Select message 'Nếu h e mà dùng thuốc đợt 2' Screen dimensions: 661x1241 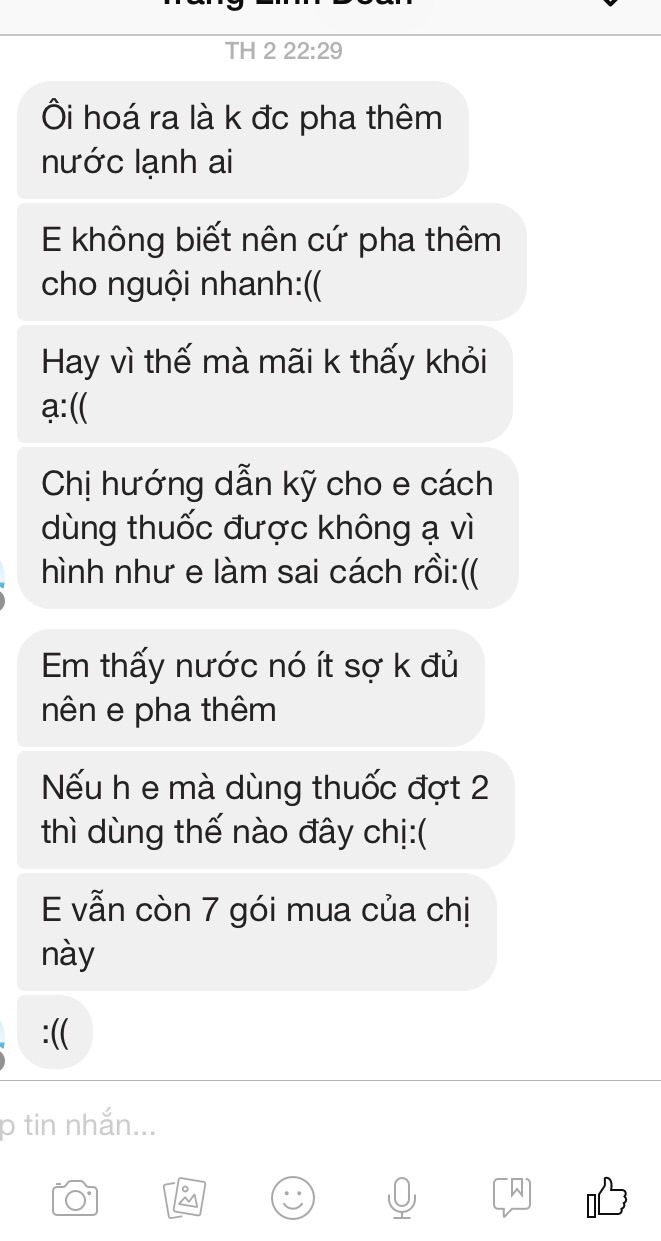click(x=266, y=810)
